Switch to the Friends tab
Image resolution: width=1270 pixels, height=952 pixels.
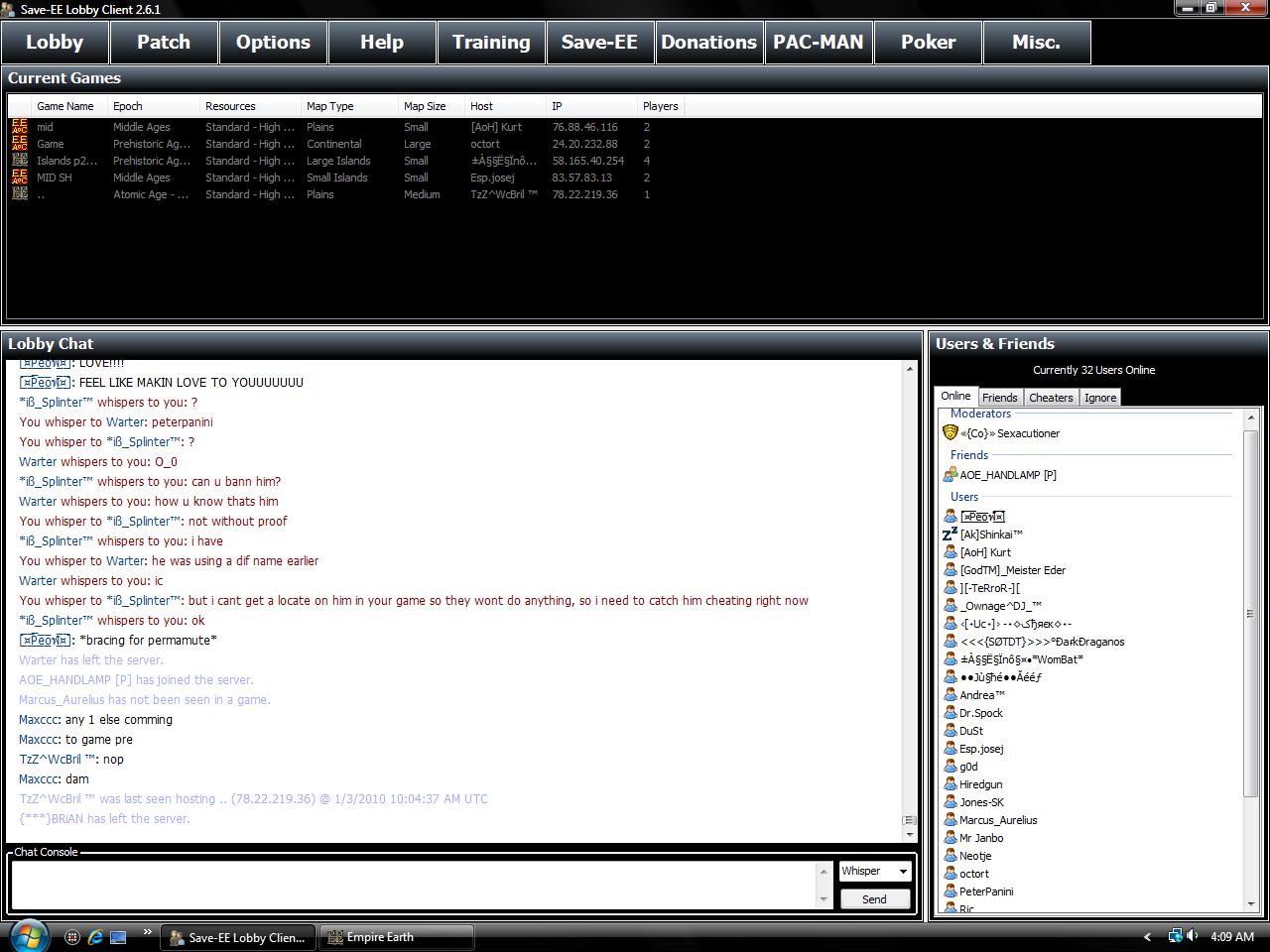click(x=999, y=398)
